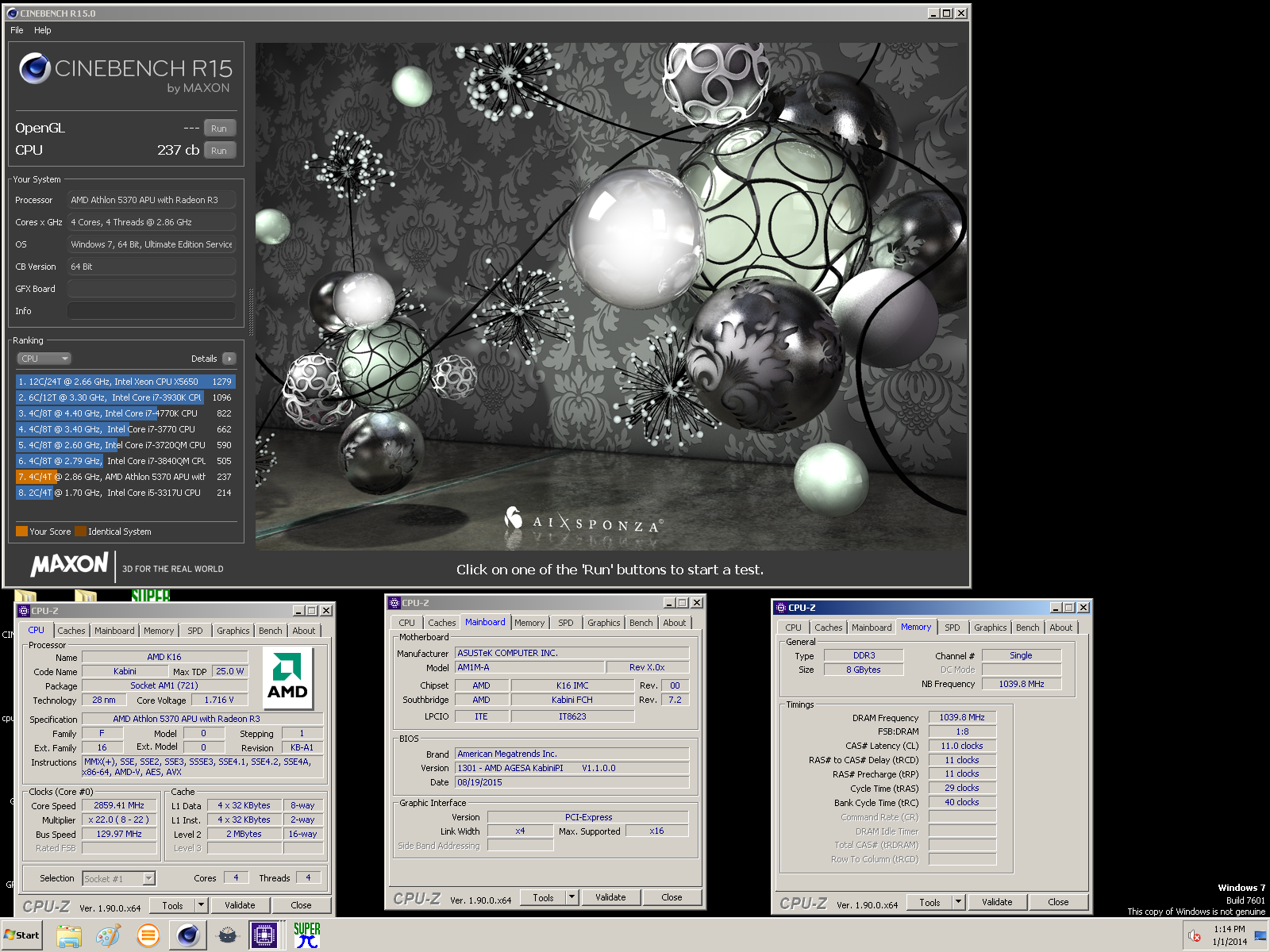Click the title bar icon of CPU-Z CPU window

[x=24, y=611]
